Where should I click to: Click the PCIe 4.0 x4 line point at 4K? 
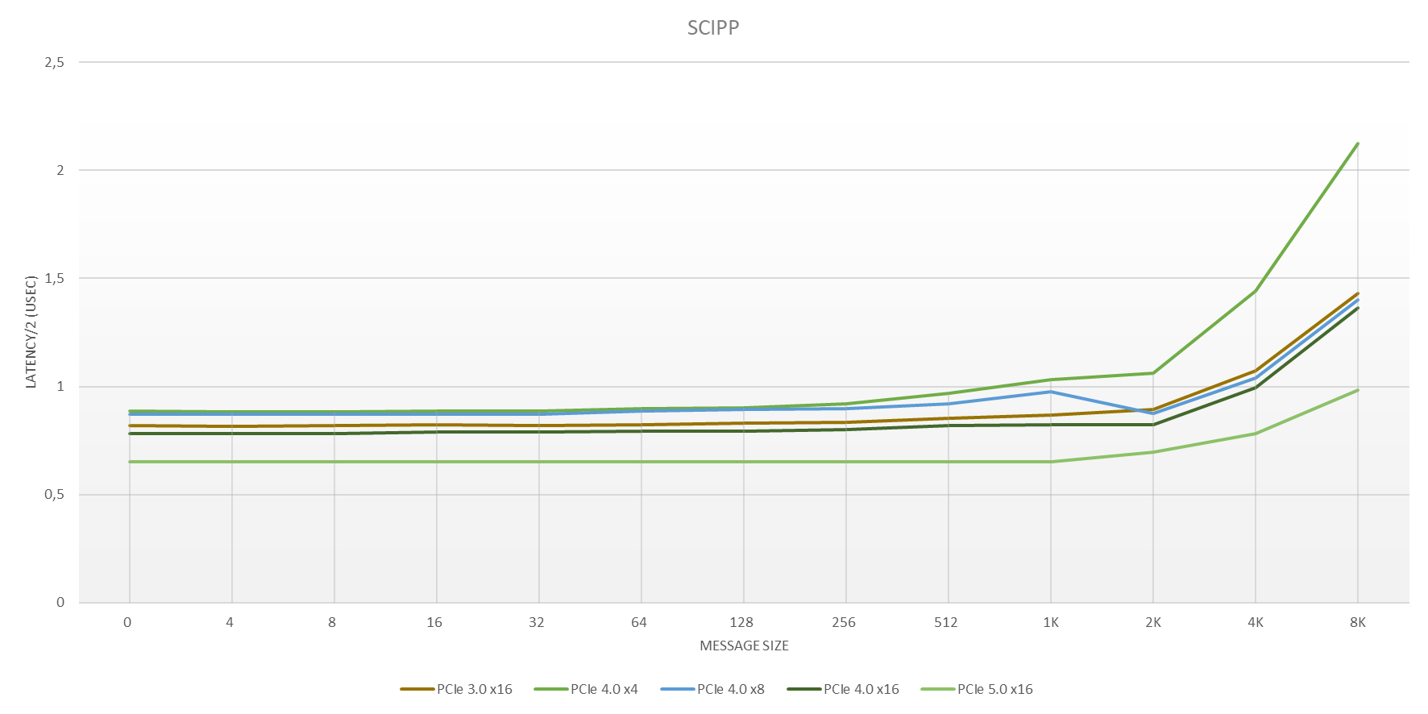1255,291
